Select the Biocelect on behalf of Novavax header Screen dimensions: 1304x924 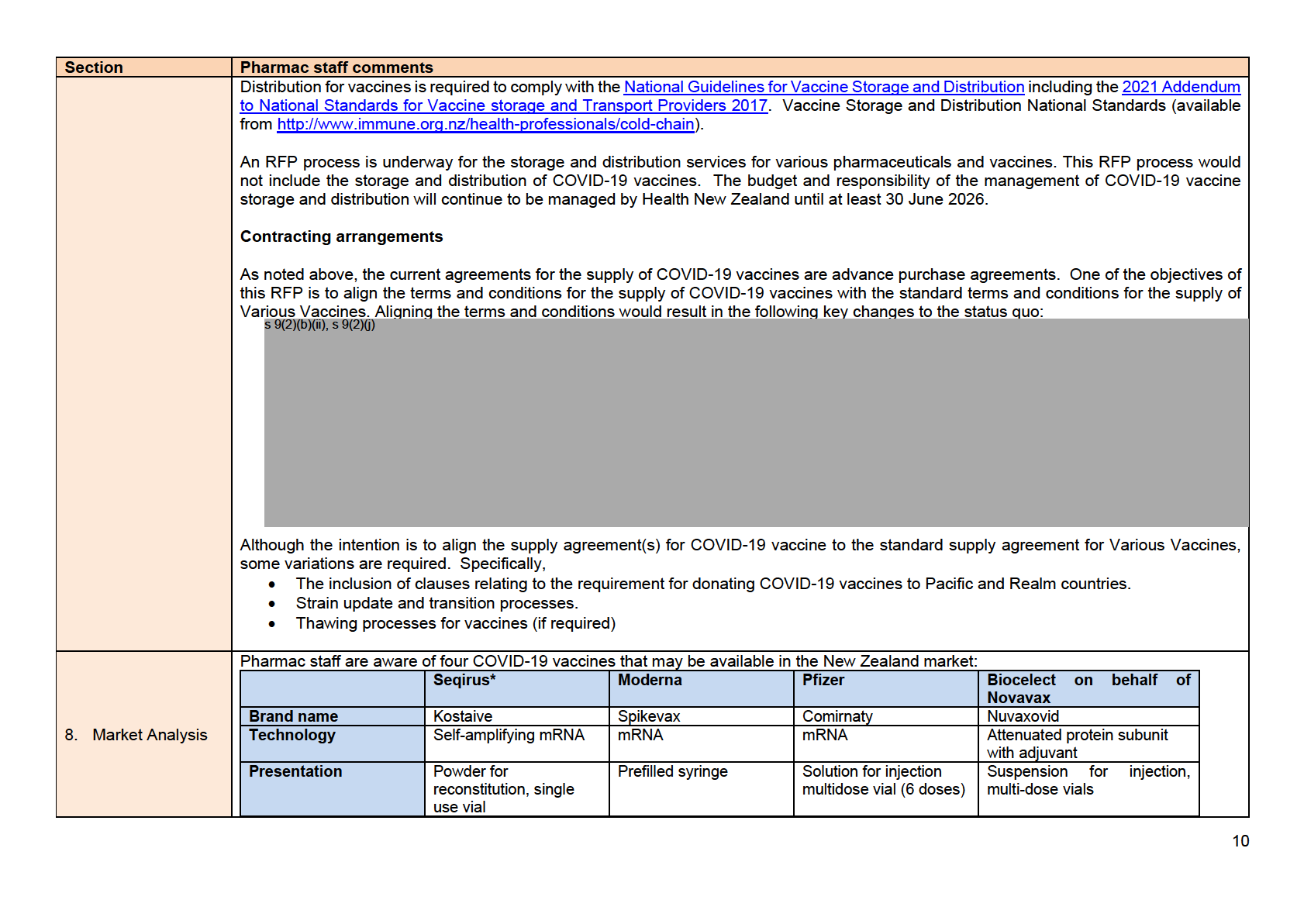click(x=1088, y=688)
